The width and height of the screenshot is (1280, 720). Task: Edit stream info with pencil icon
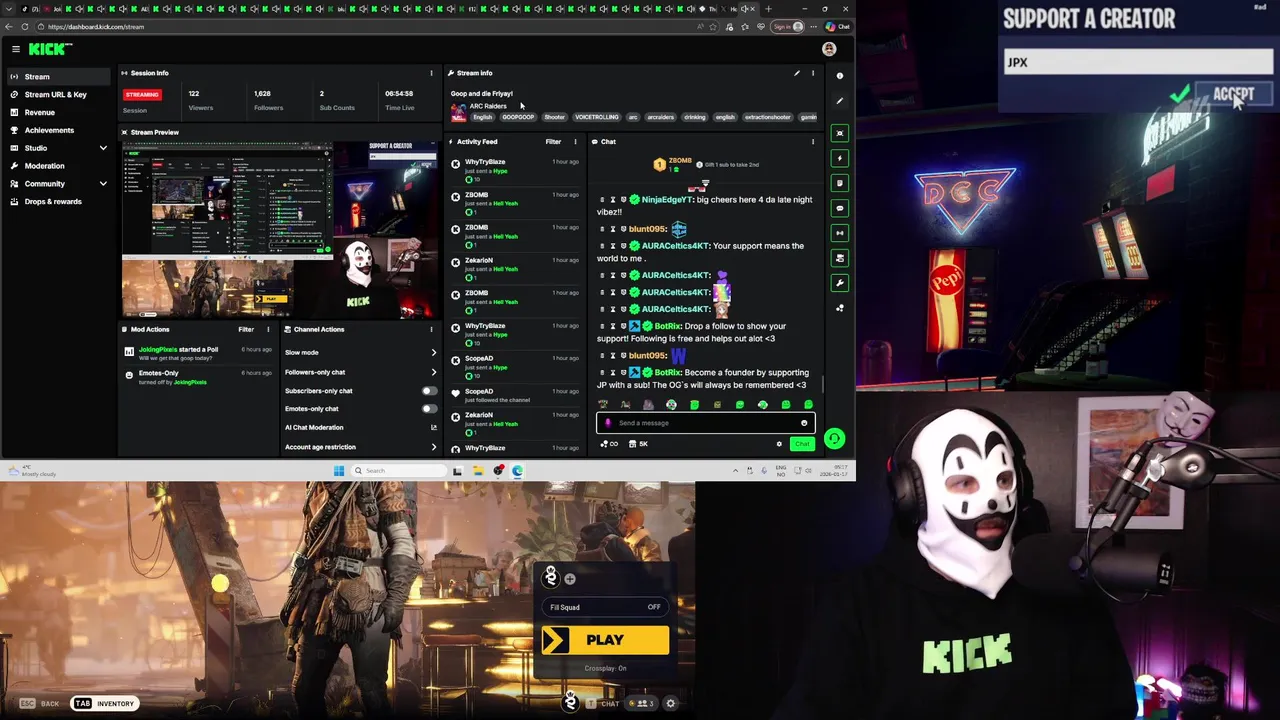797,73
